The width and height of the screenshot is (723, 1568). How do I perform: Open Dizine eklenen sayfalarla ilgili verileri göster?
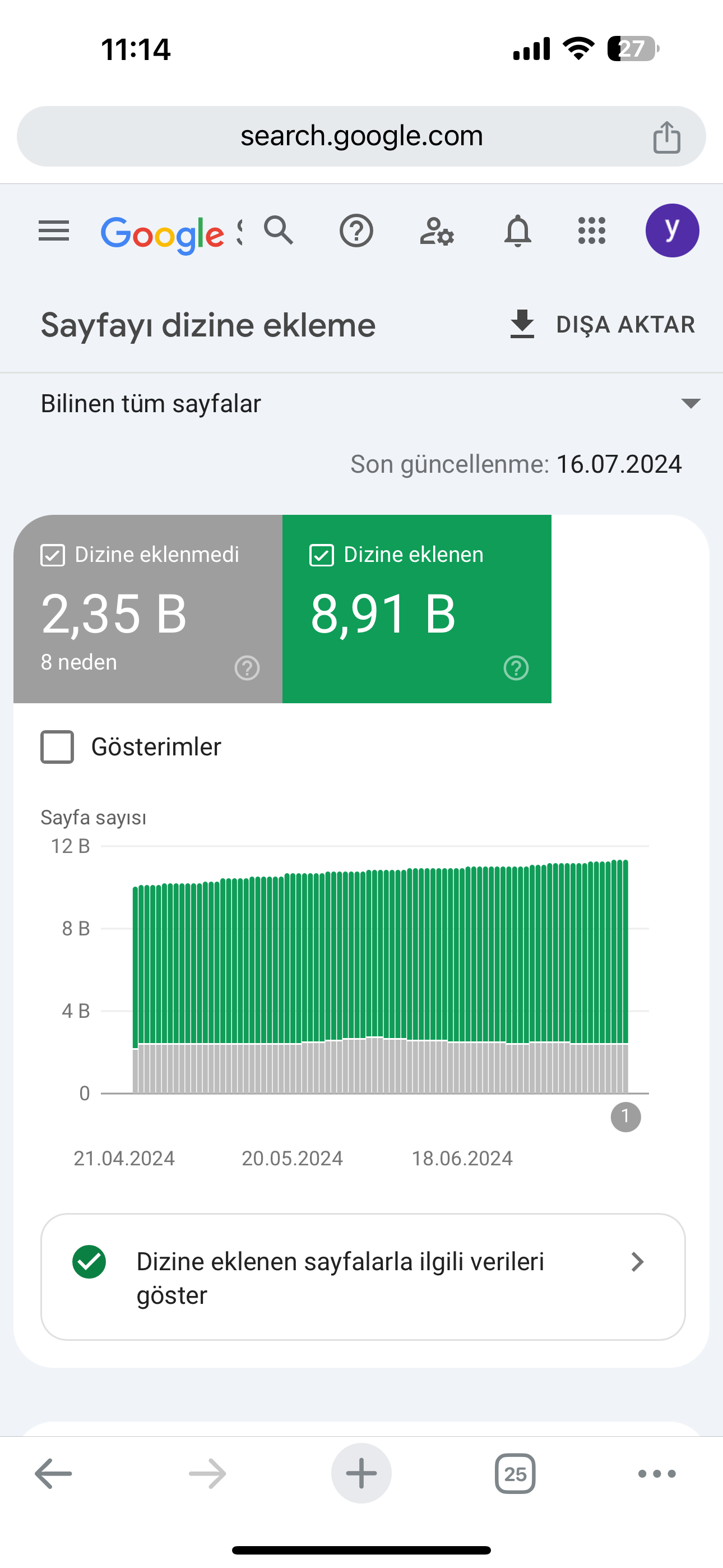click(x=363, y=1277)
